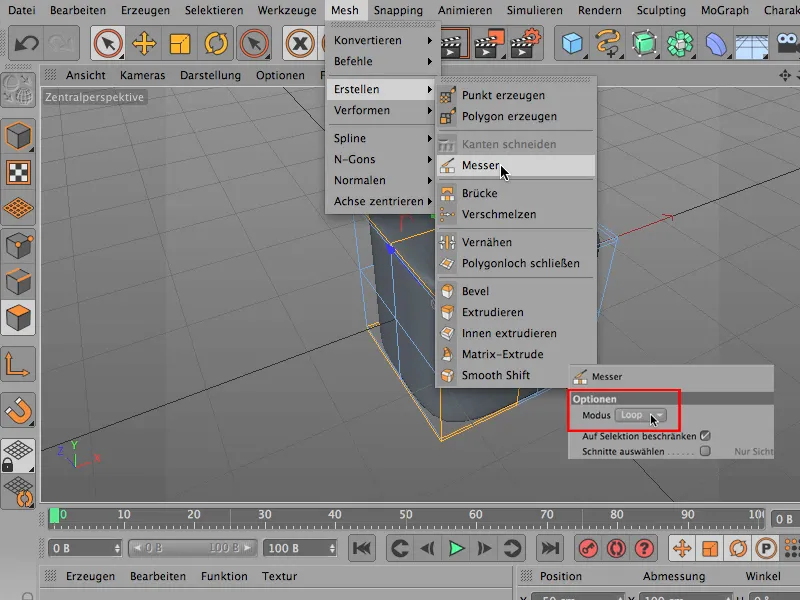The width and height of the screenshot is (800, 600).
Task: Select the Scale tool icon
Action: point(180,43)
